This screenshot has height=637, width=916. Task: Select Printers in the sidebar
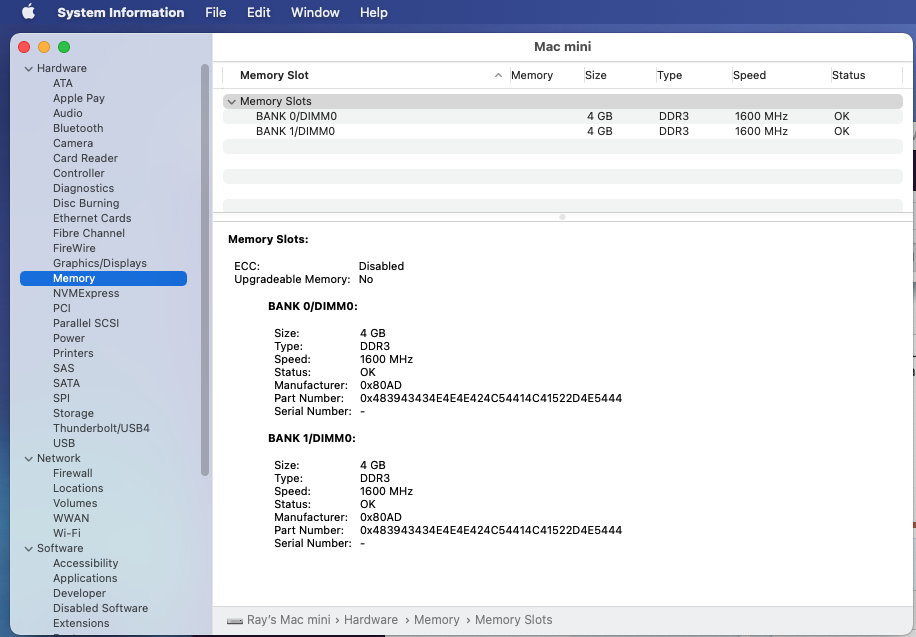[73, 354]
